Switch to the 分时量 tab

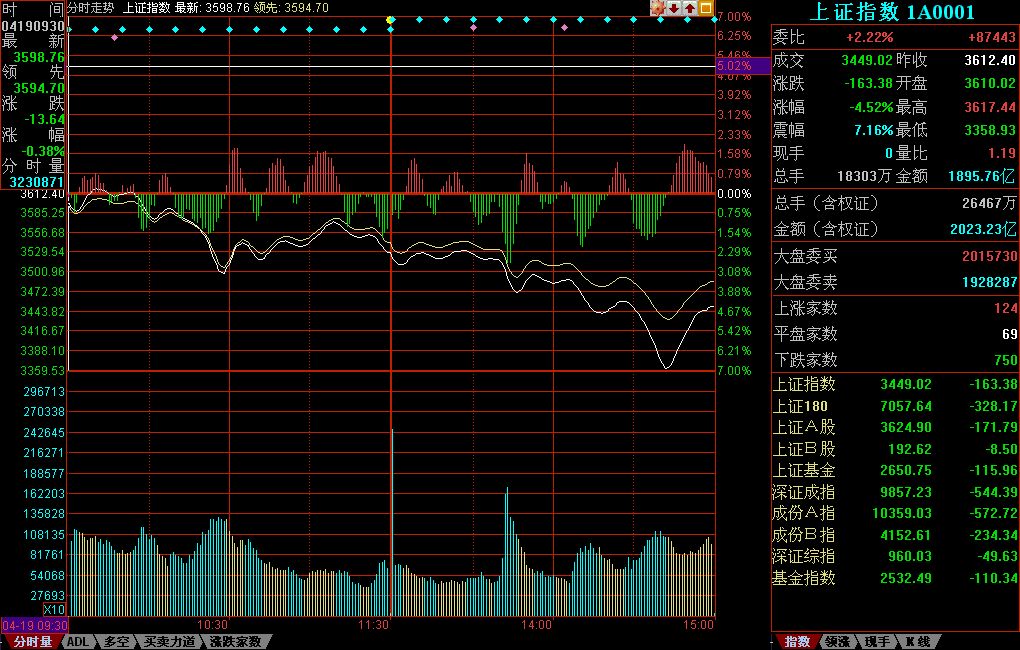pos(33,642)
